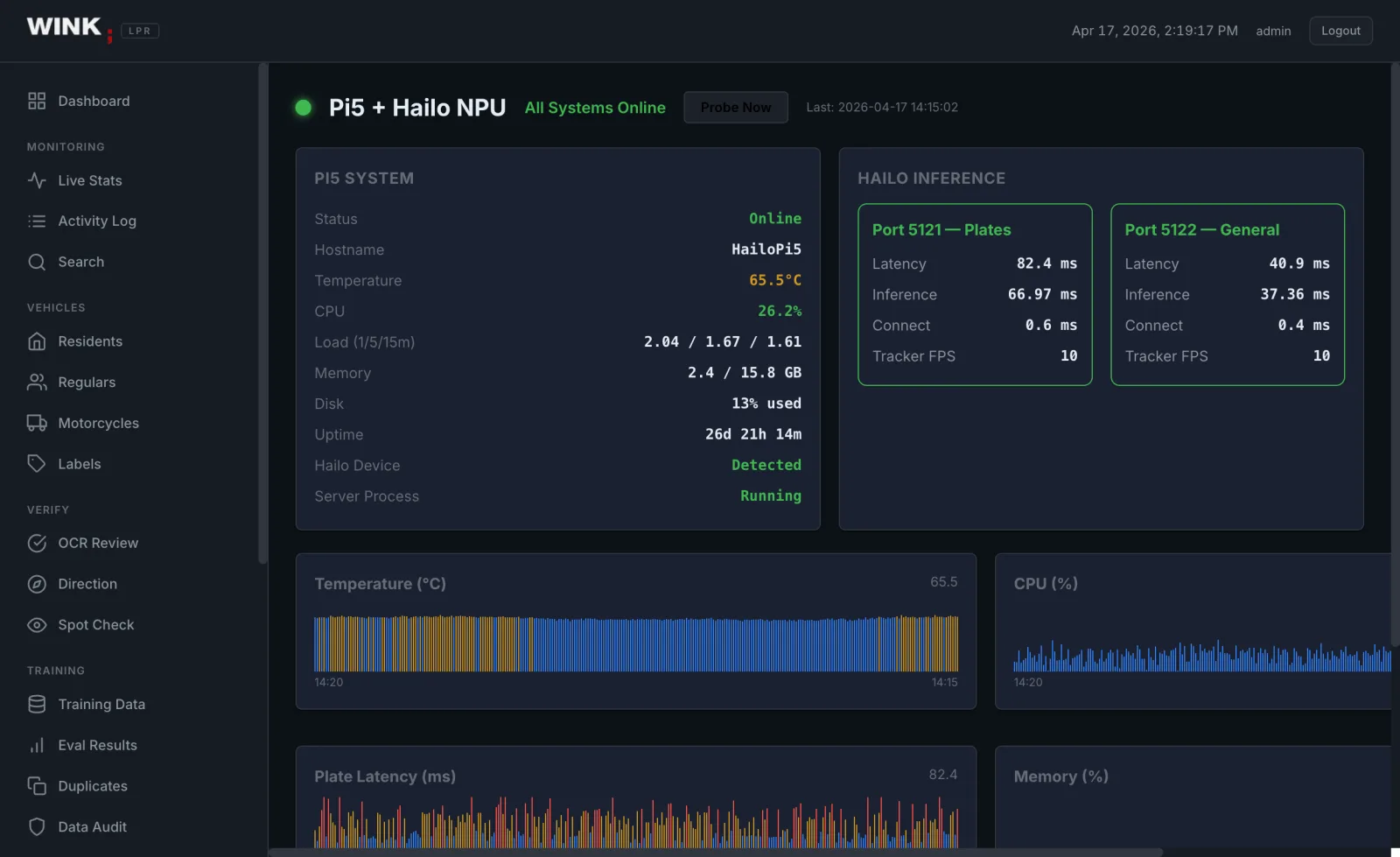Click the Probe Now button
This screenshot has width=1400, height=857.
(x=736, y=108)
